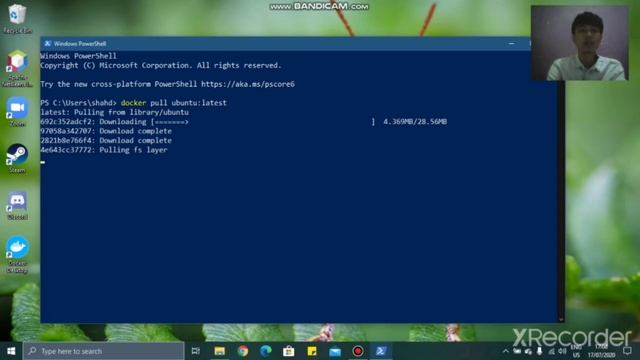Click 'docker pull ubuntu:latest' command text
The width and height of the screenshot is (640, 360).
173,103
